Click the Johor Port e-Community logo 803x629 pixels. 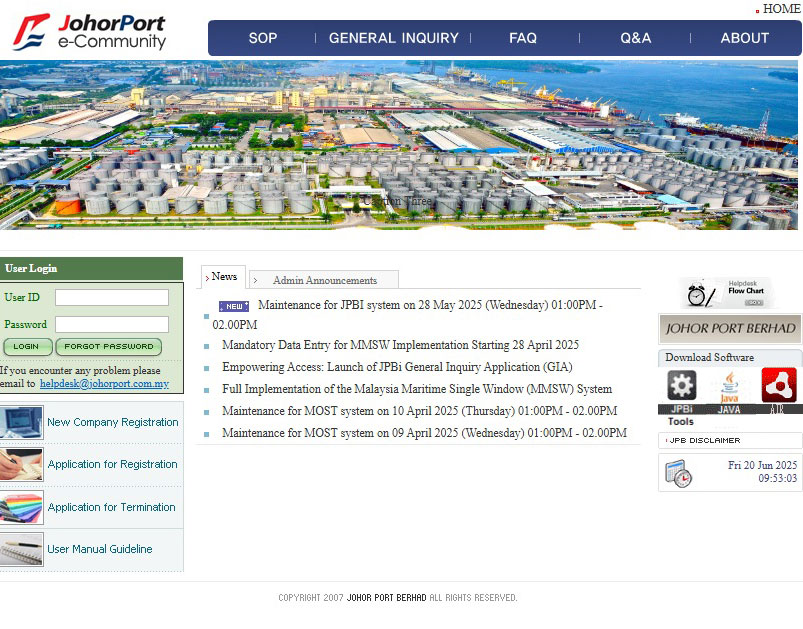click(90, 32)
